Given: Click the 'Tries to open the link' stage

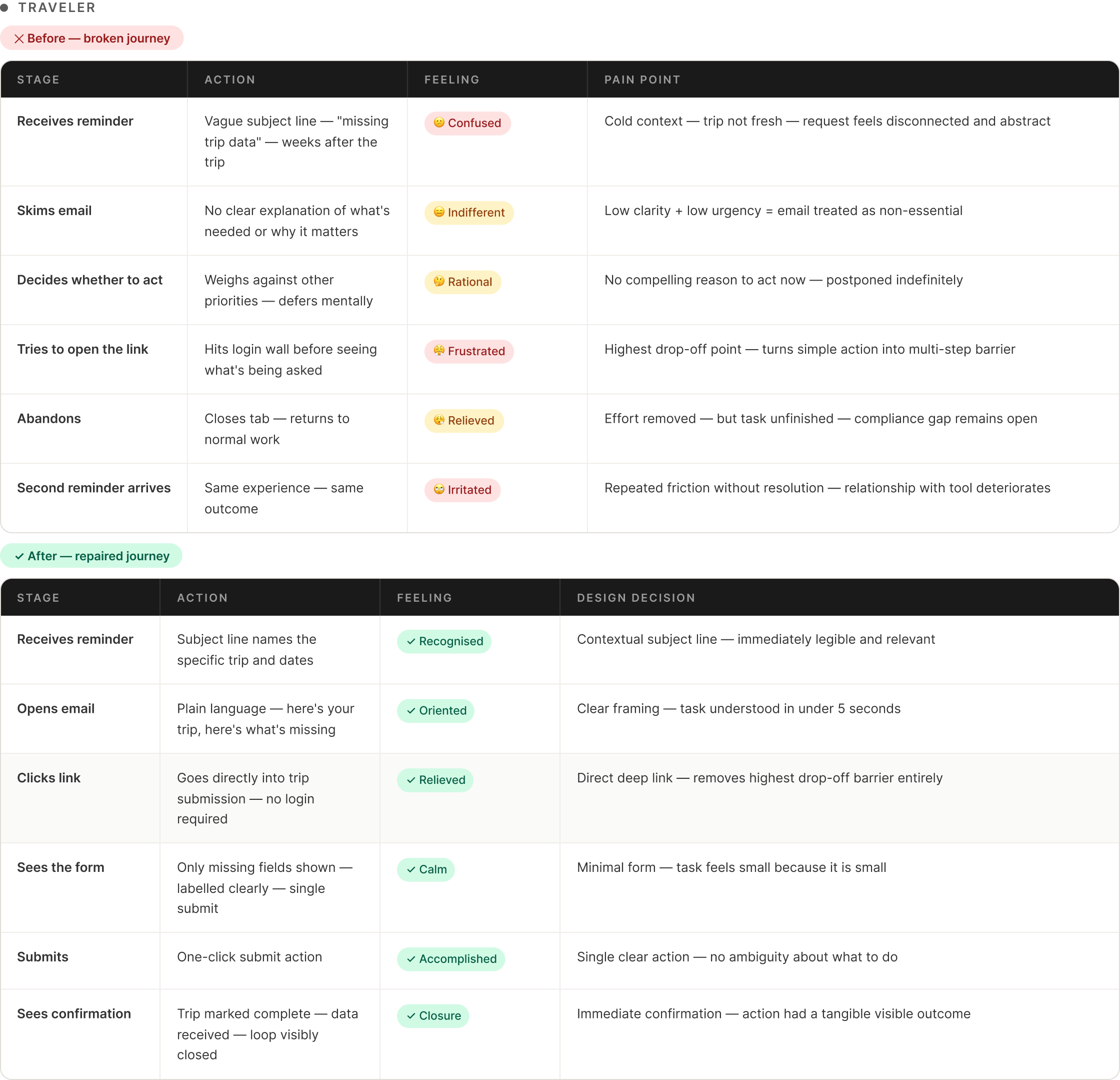Looking at the screenshot, I should click(x=82, y=349).
